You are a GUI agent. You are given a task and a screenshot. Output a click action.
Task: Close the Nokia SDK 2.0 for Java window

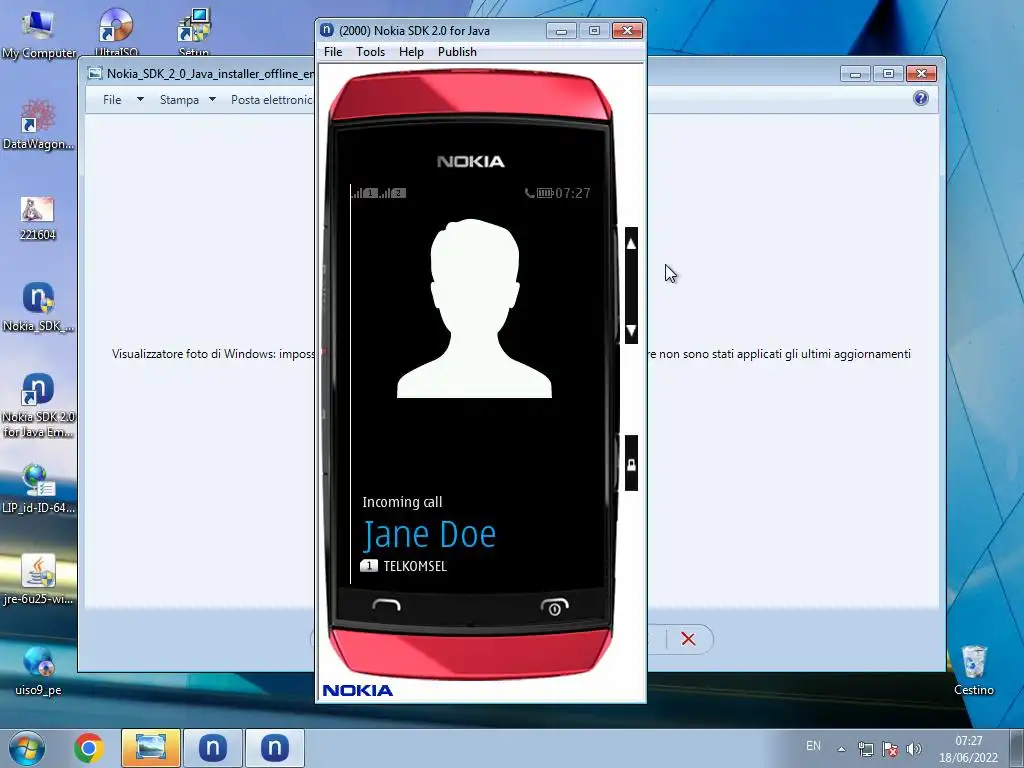[627, 31]
